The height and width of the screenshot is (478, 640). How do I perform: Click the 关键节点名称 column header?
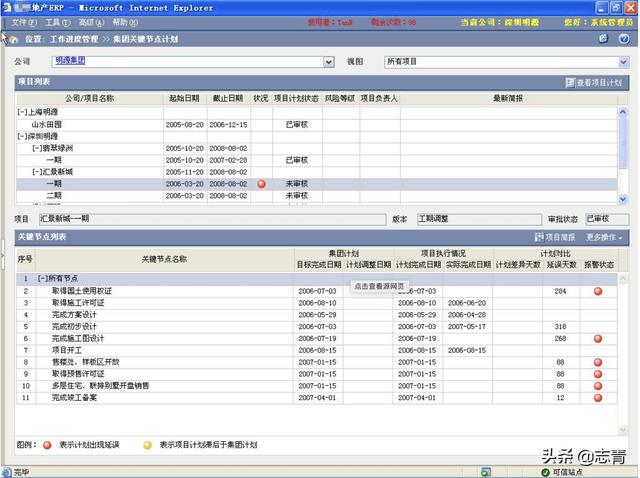164,259
